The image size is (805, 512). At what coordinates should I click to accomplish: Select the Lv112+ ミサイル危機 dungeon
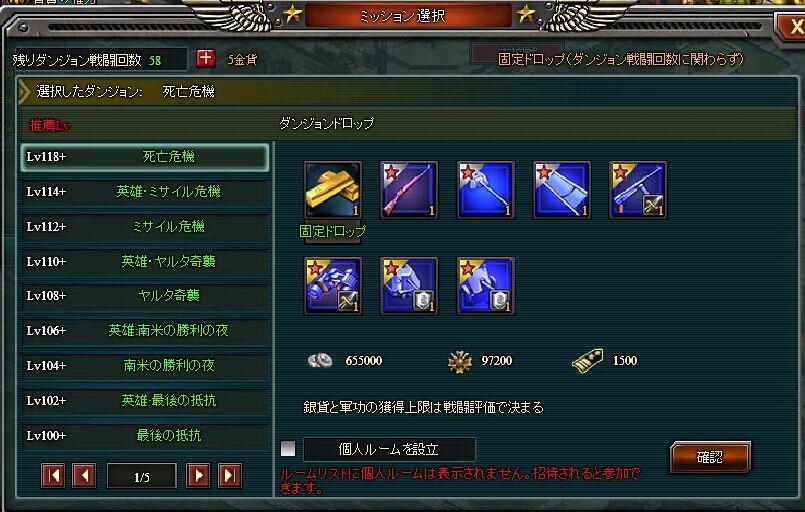pyautogui.click(x=145, y=226)
